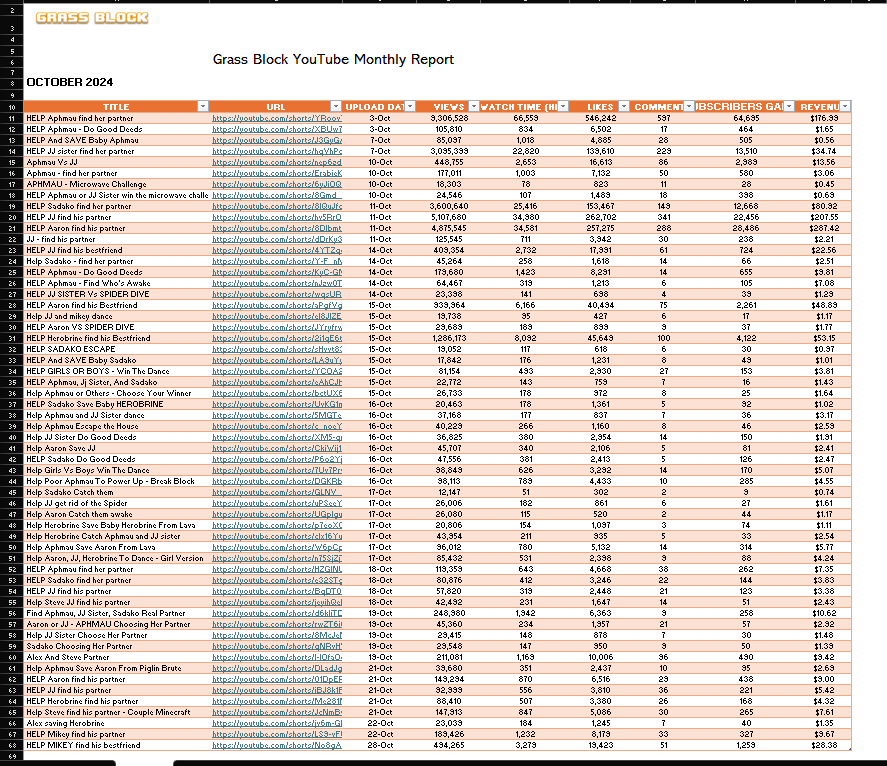Select the watch time cell '66,559'
The image size is (887, 766).
point(526,118)
